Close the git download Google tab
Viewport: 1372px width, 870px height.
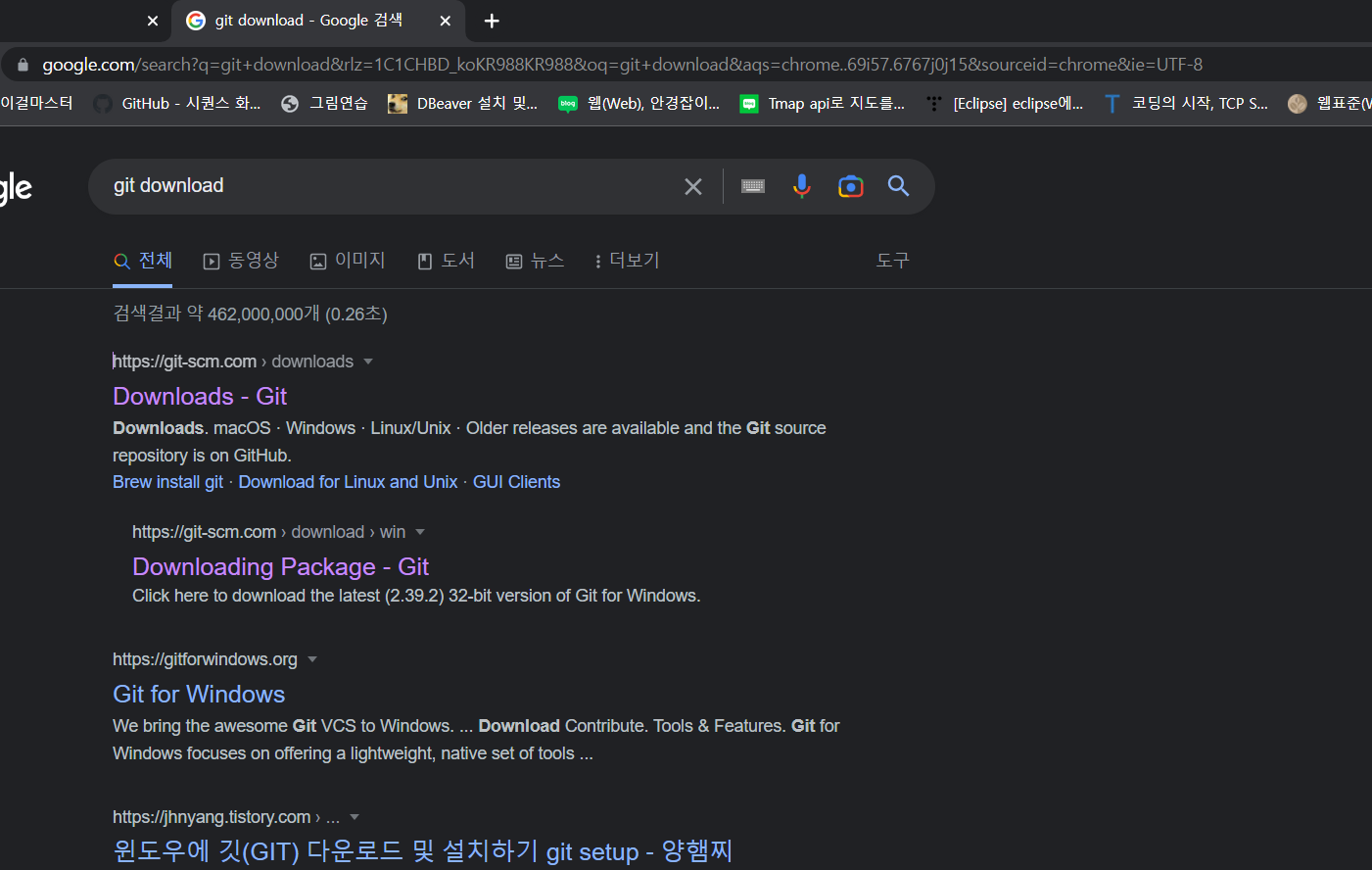[446, 21]
